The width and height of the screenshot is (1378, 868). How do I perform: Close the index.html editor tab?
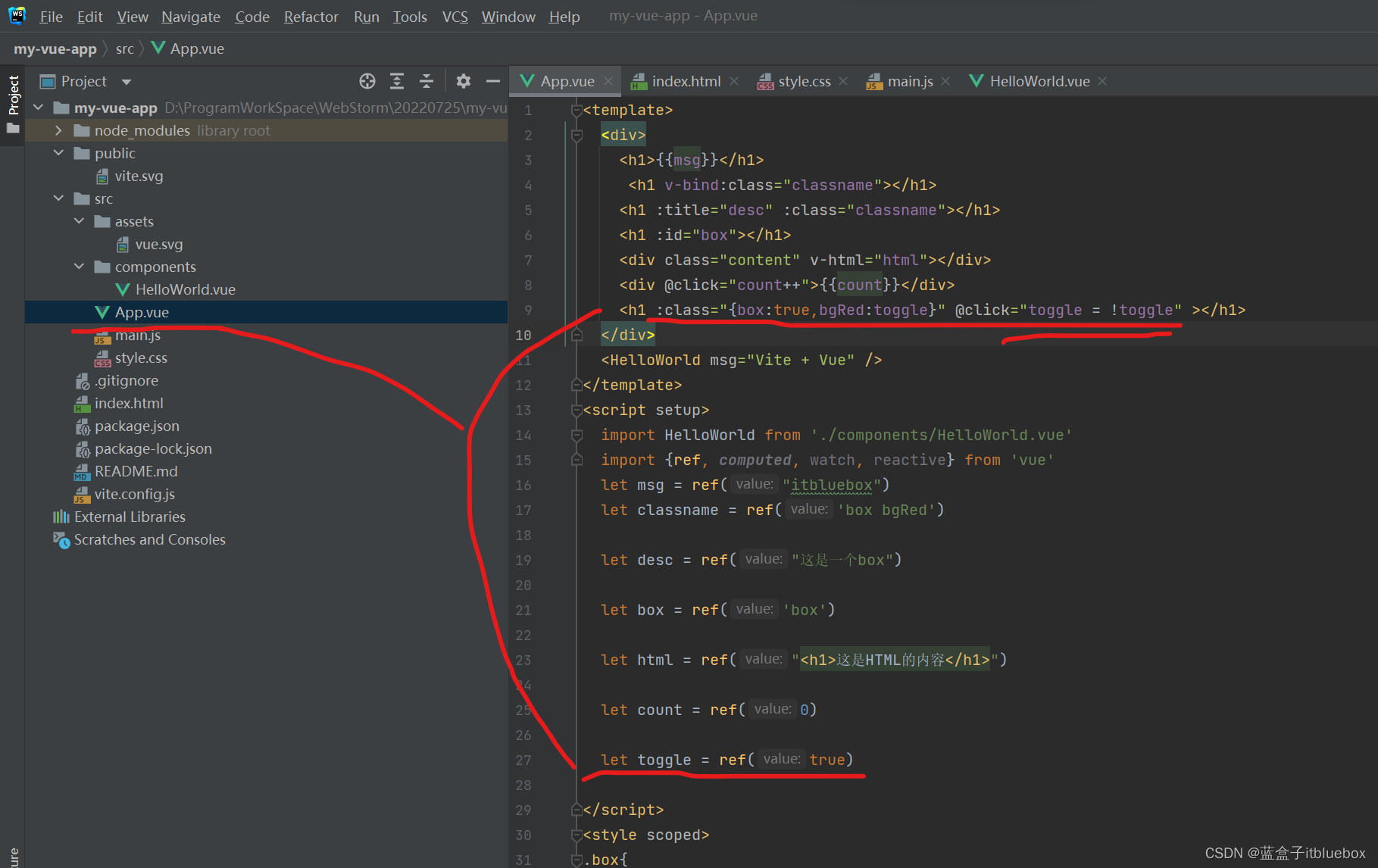[734, 81]
